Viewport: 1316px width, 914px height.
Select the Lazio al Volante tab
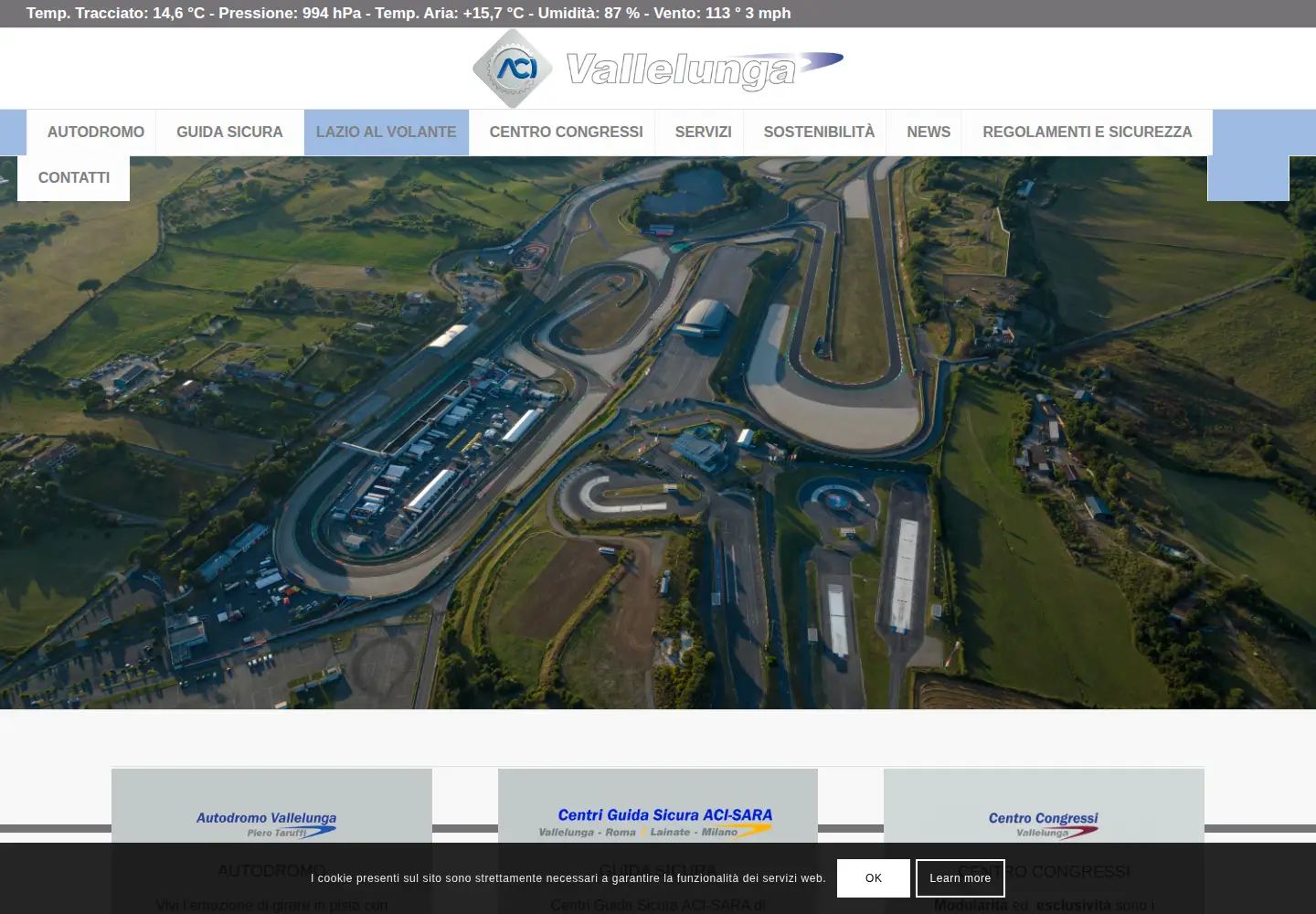coord(386,133)
